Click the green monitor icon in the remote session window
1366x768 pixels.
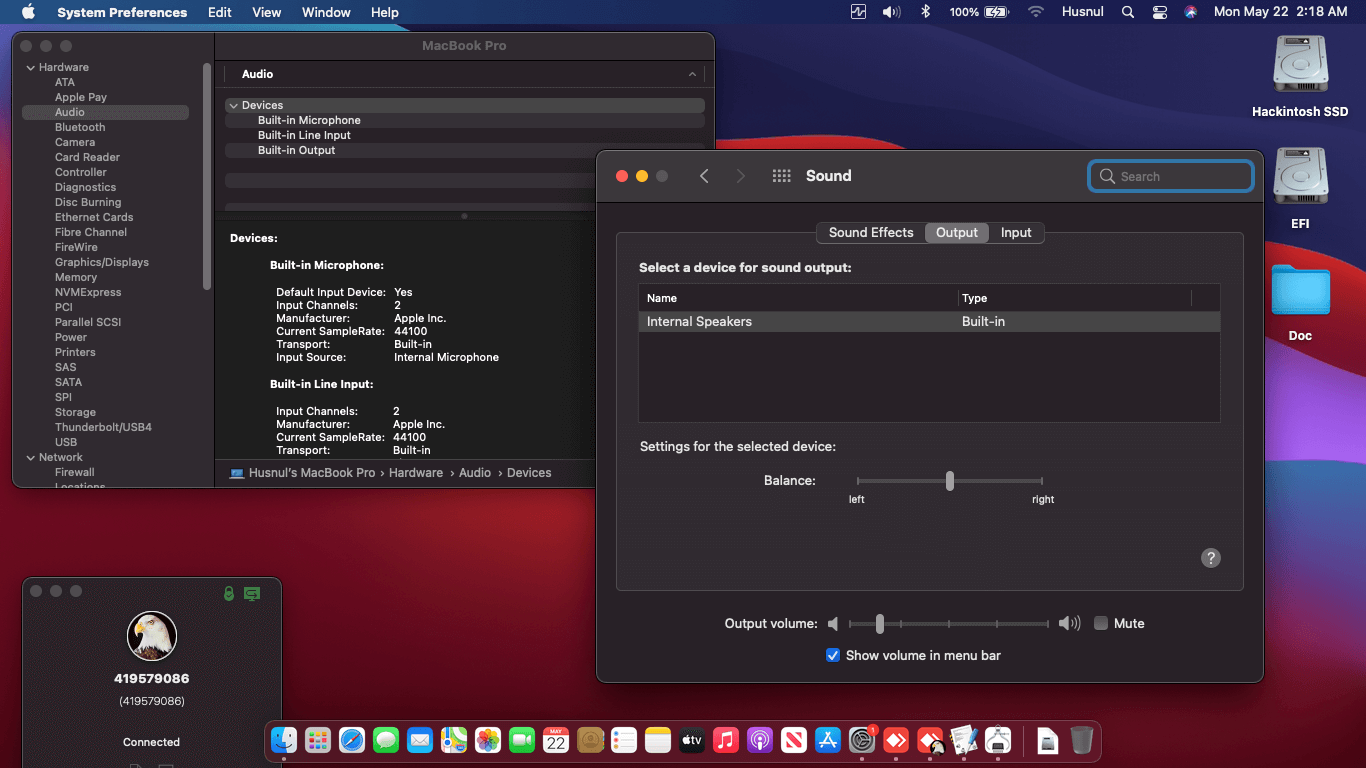[x=252, y=593]
